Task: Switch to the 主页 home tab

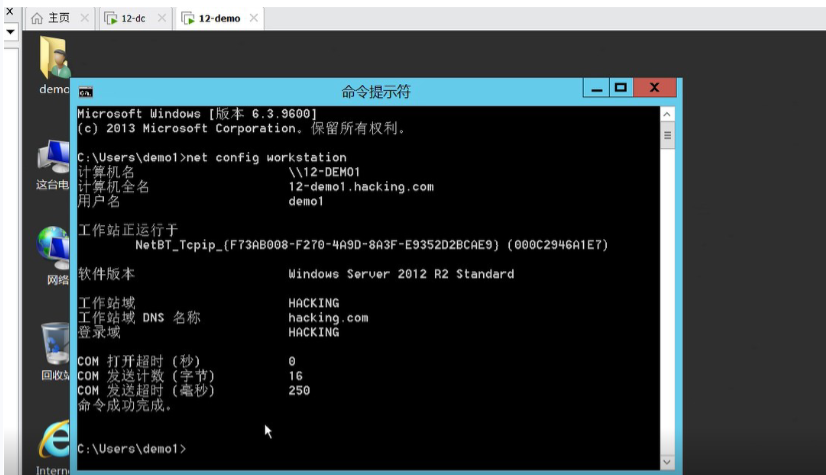Action: coord(58,19)
